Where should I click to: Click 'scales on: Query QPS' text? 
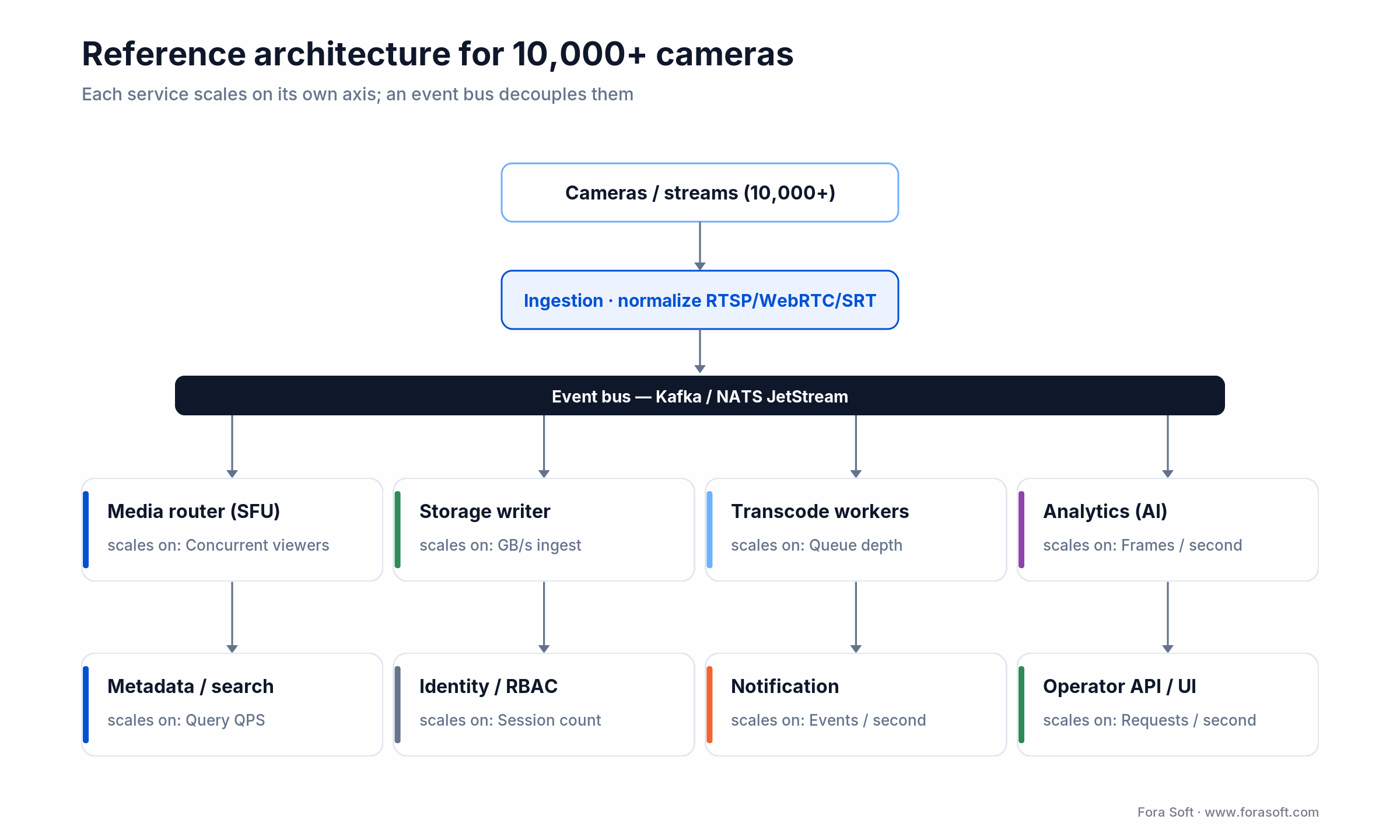(x=186, y=720)
